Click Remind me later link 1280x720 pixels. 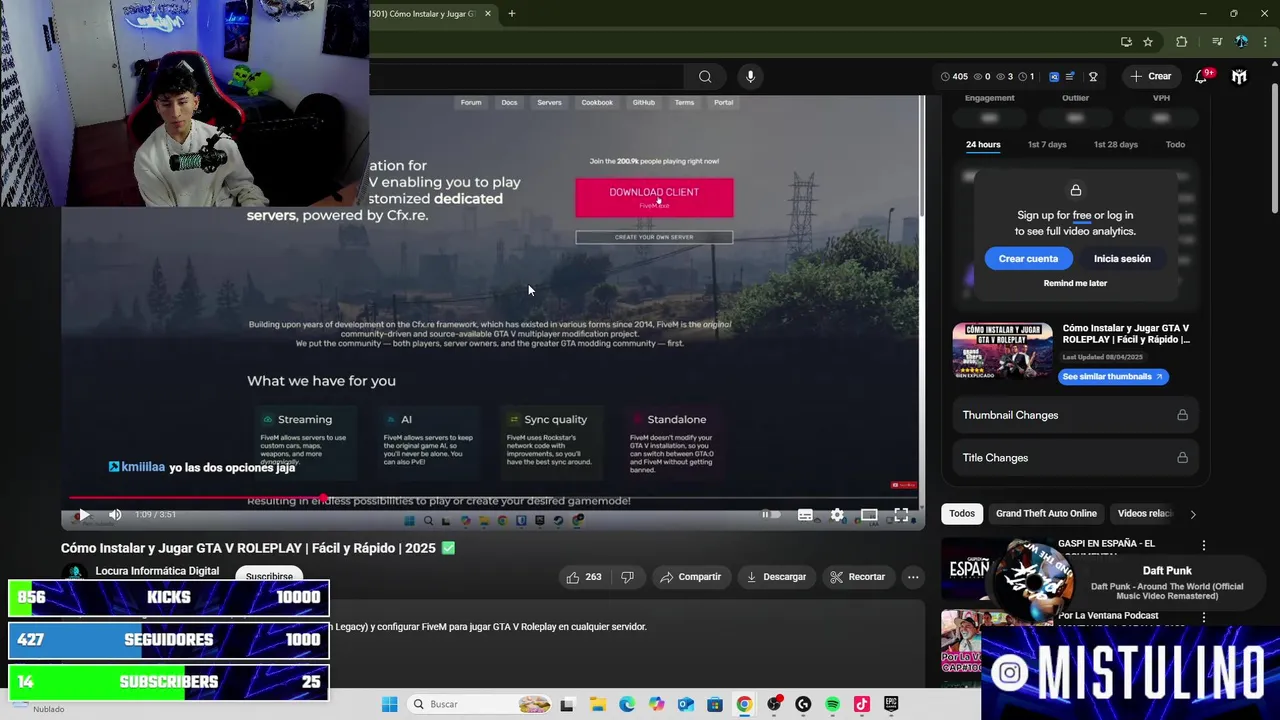[1075, 283]
